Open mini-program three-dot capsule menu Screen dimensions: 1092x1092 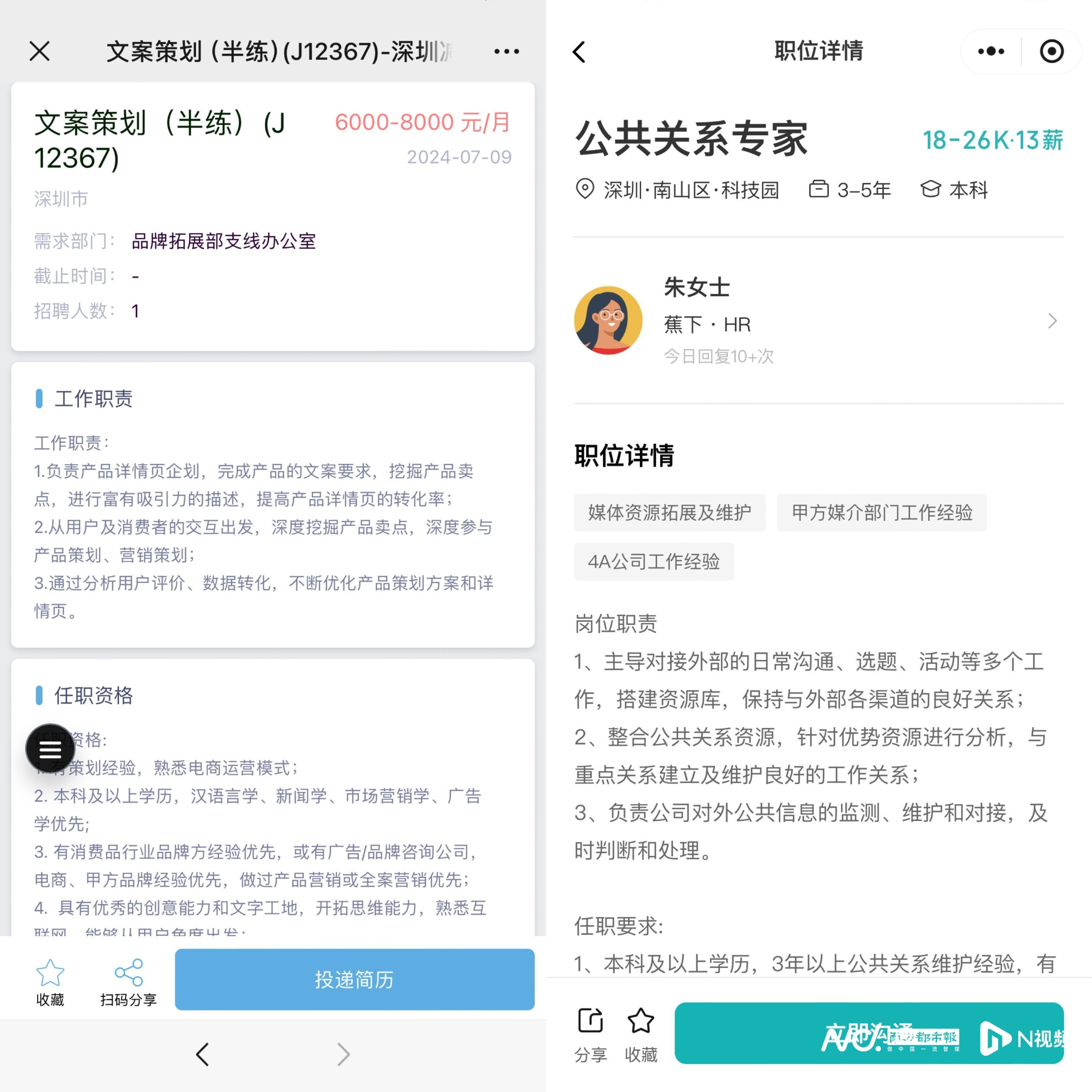coord(991,52)
